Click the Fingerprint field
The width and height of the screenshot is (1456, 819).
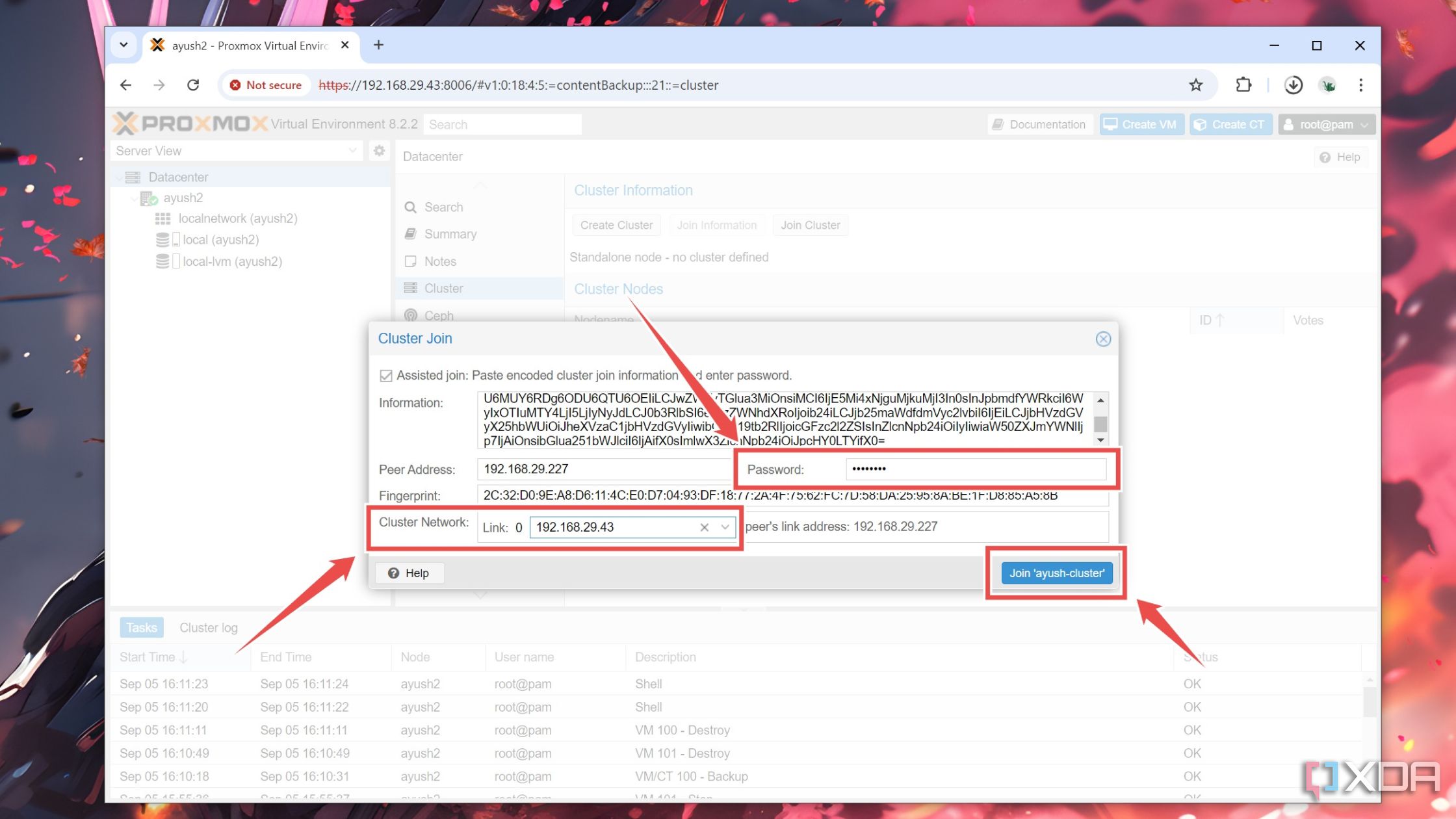pos(792,495)
